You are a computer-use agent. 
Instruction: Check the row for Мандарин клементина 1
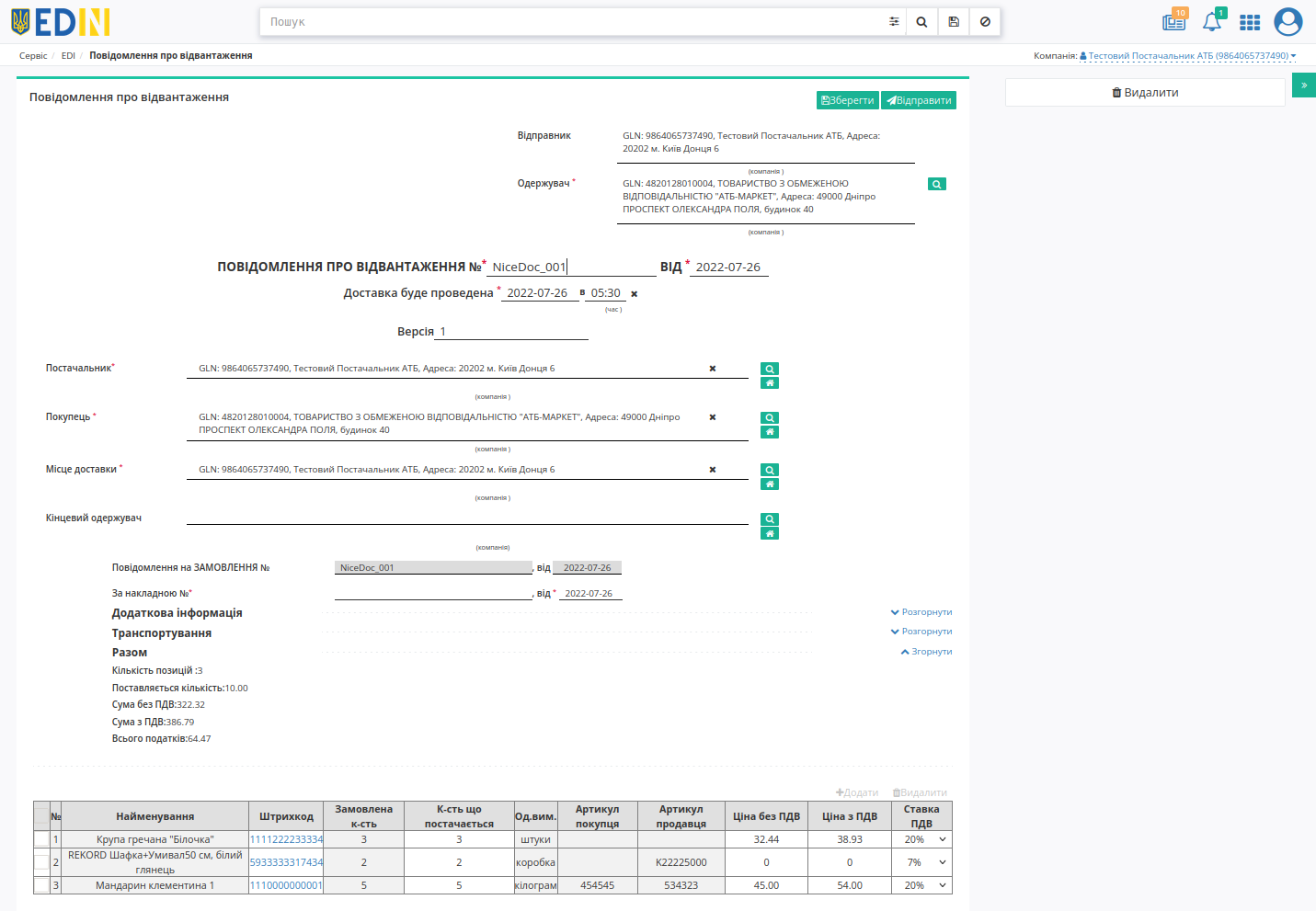point(41,885)
